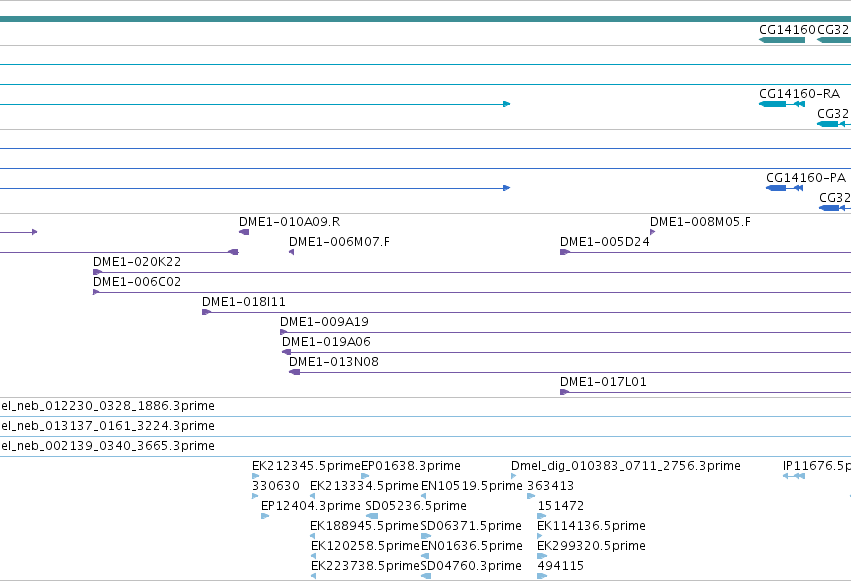Click the el_neb_012230_0328_1886.3prime label

point(107,406)
